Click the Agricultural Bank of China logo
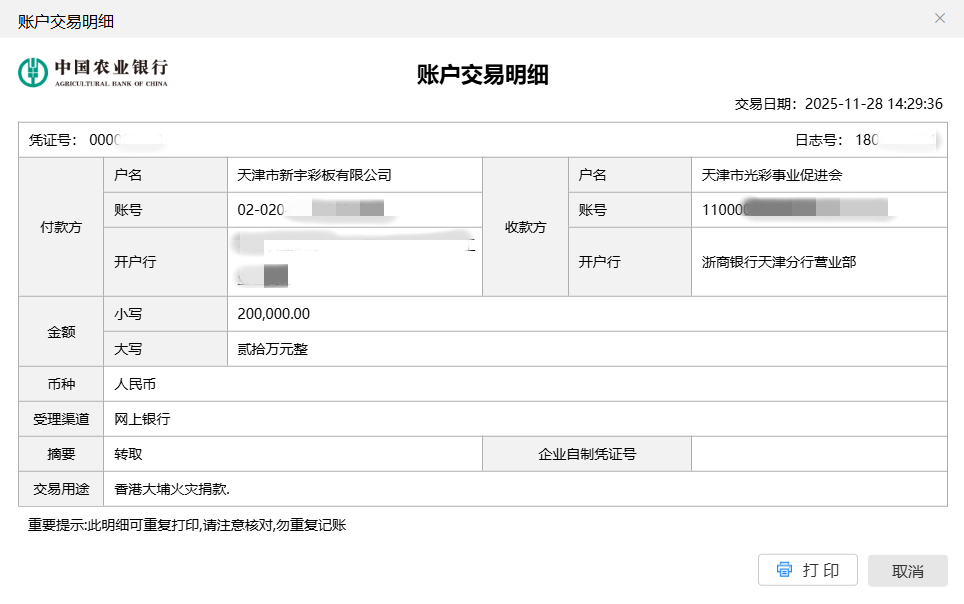964x604 pixels. coord(90,71)
